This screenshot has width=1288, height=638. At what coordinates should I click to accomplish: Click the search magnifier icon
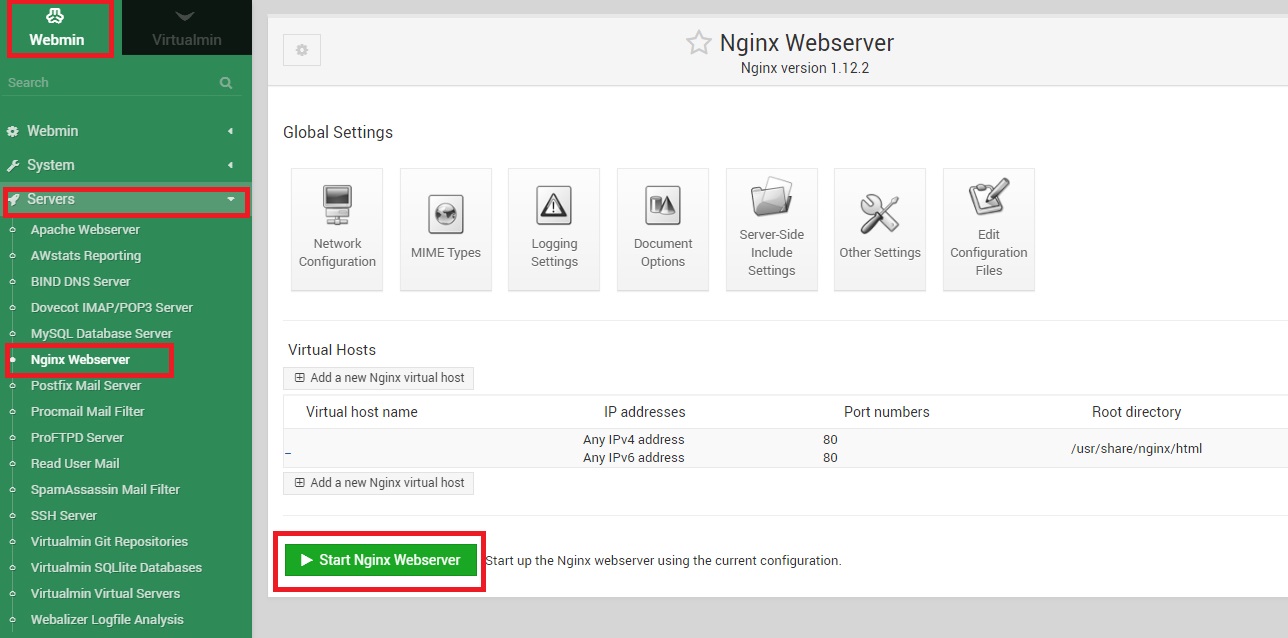click(226, 83)
